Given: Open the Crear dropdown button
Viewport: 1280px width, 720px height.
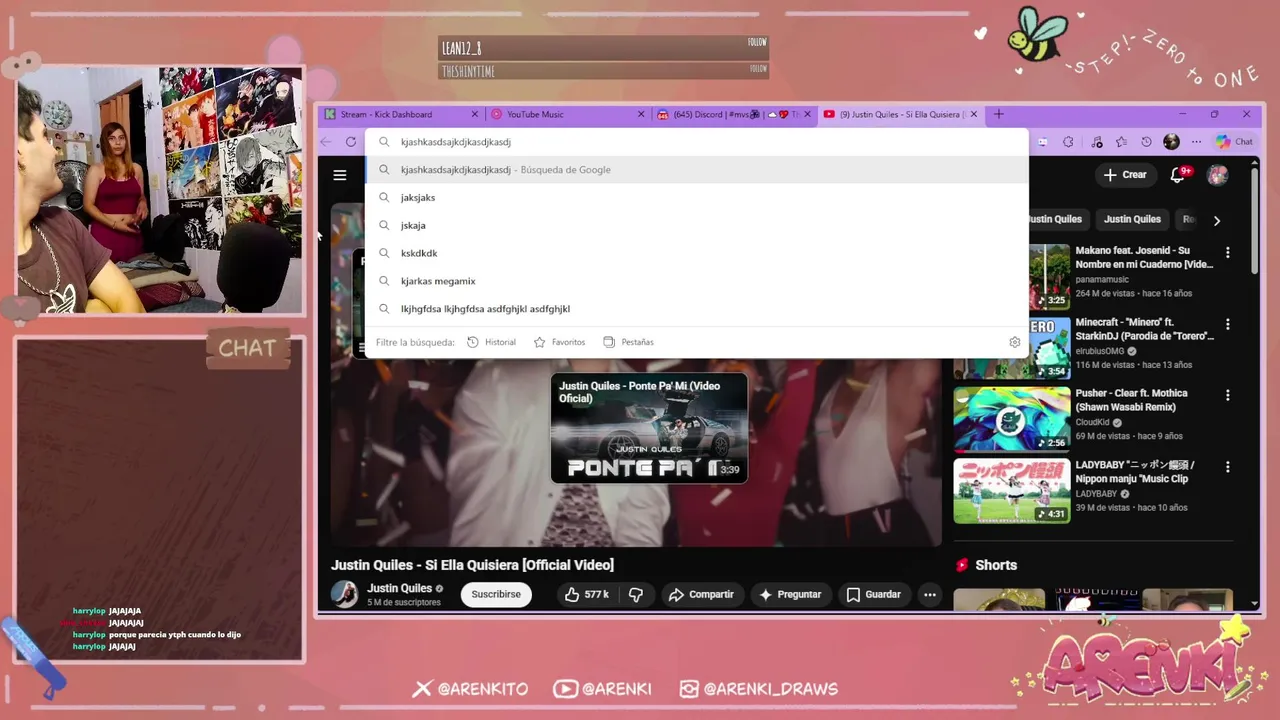Looking at the screenshot, I should click(x=1124, y=175).
